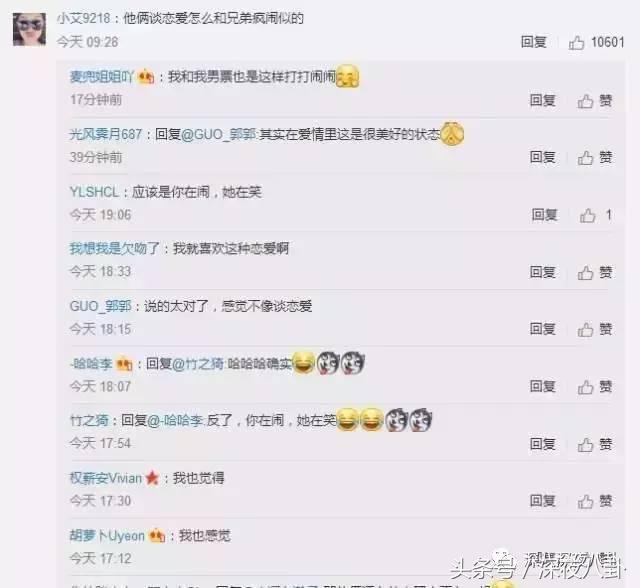Screen dimensions: 640x588
Task: Open 小艾9218 username link
Action: (83, 18)
